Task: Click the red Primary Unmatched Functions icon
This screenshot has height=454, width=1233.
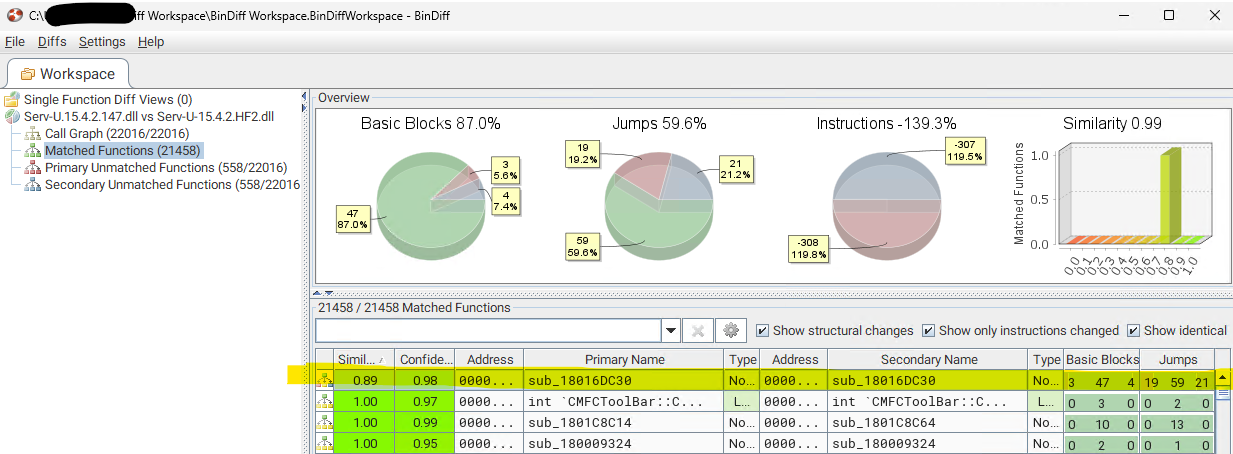Action: pos(32,168)
